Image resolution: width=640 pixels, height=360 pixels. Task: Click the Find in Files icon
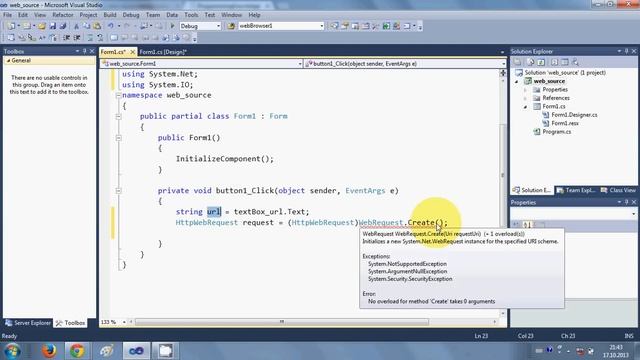(231, 26)
